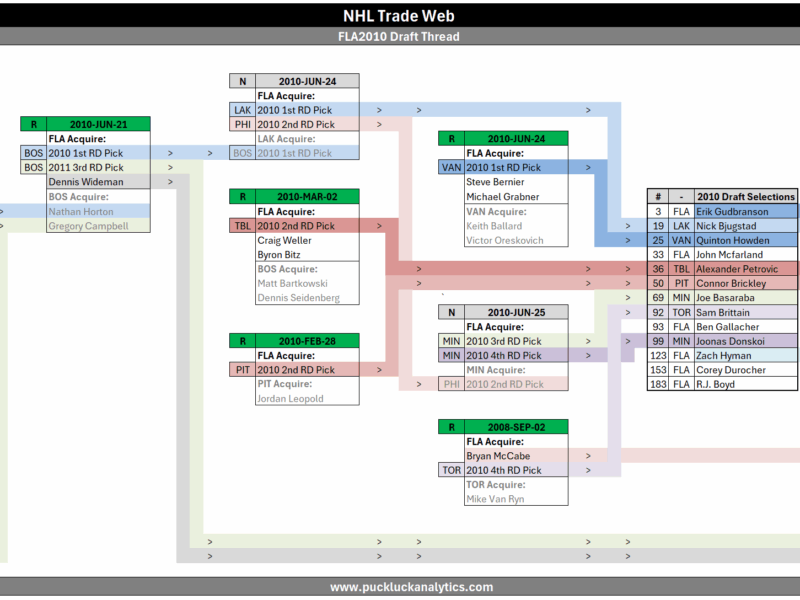Select the FLA2010 Draft Thread subtitle

coord(398,37)
